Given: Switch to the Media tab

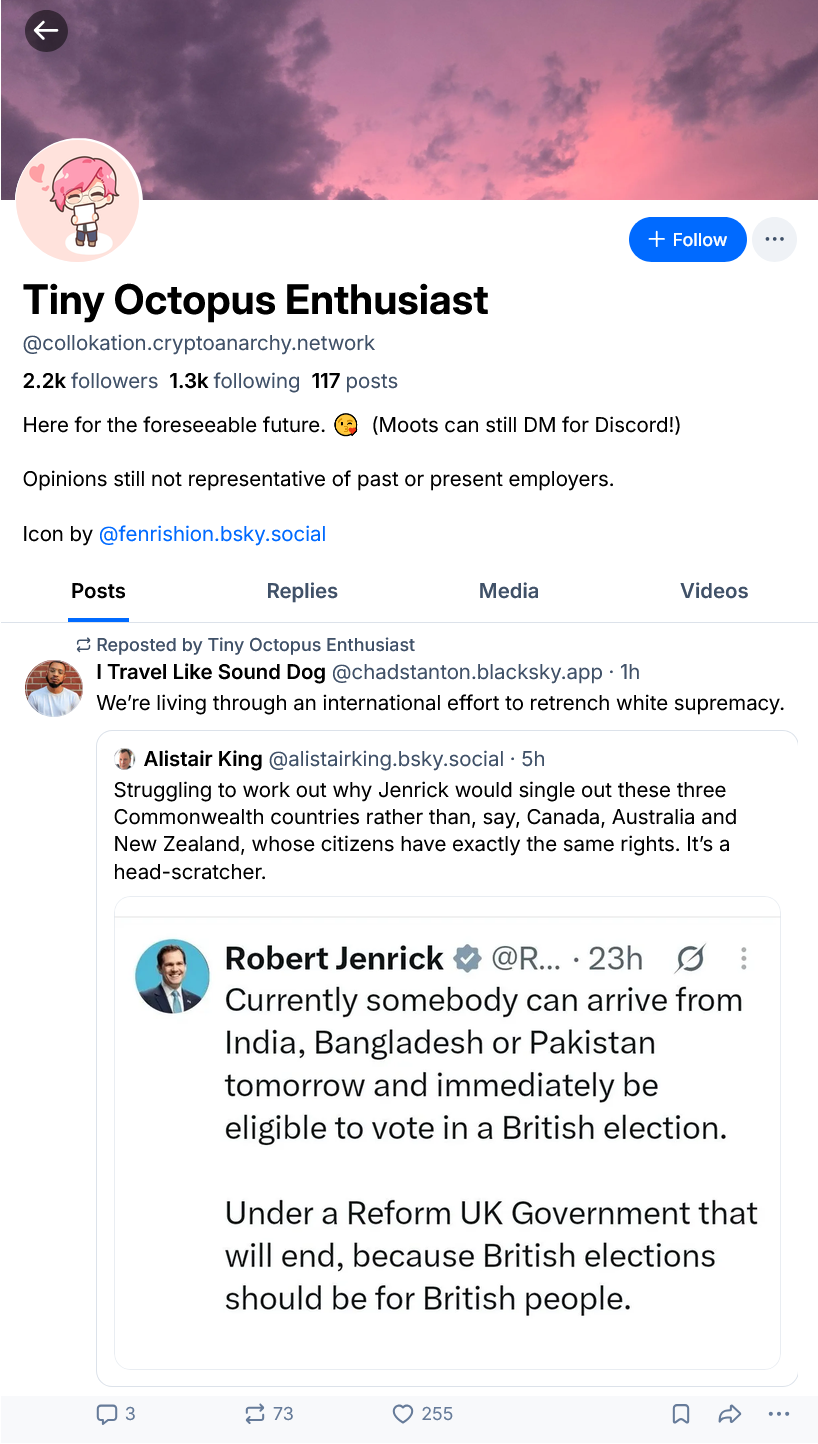Looking at the screenshot, I should [509, 591].
